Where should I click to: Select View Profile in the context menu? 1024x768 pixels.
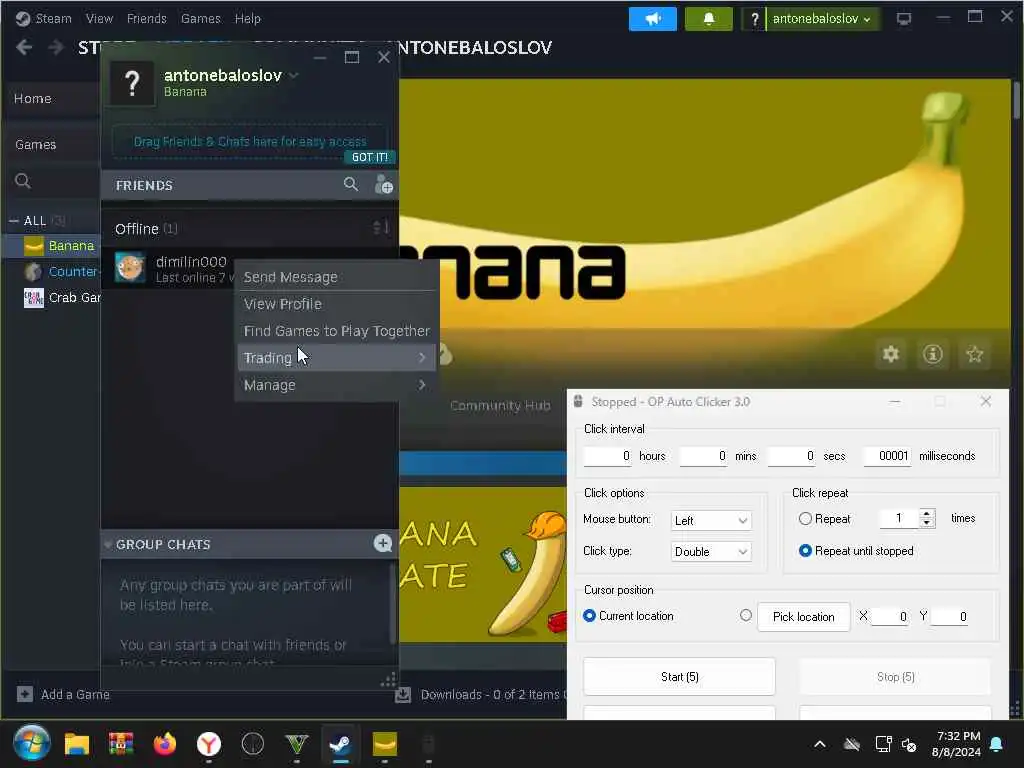click(336, 304)
